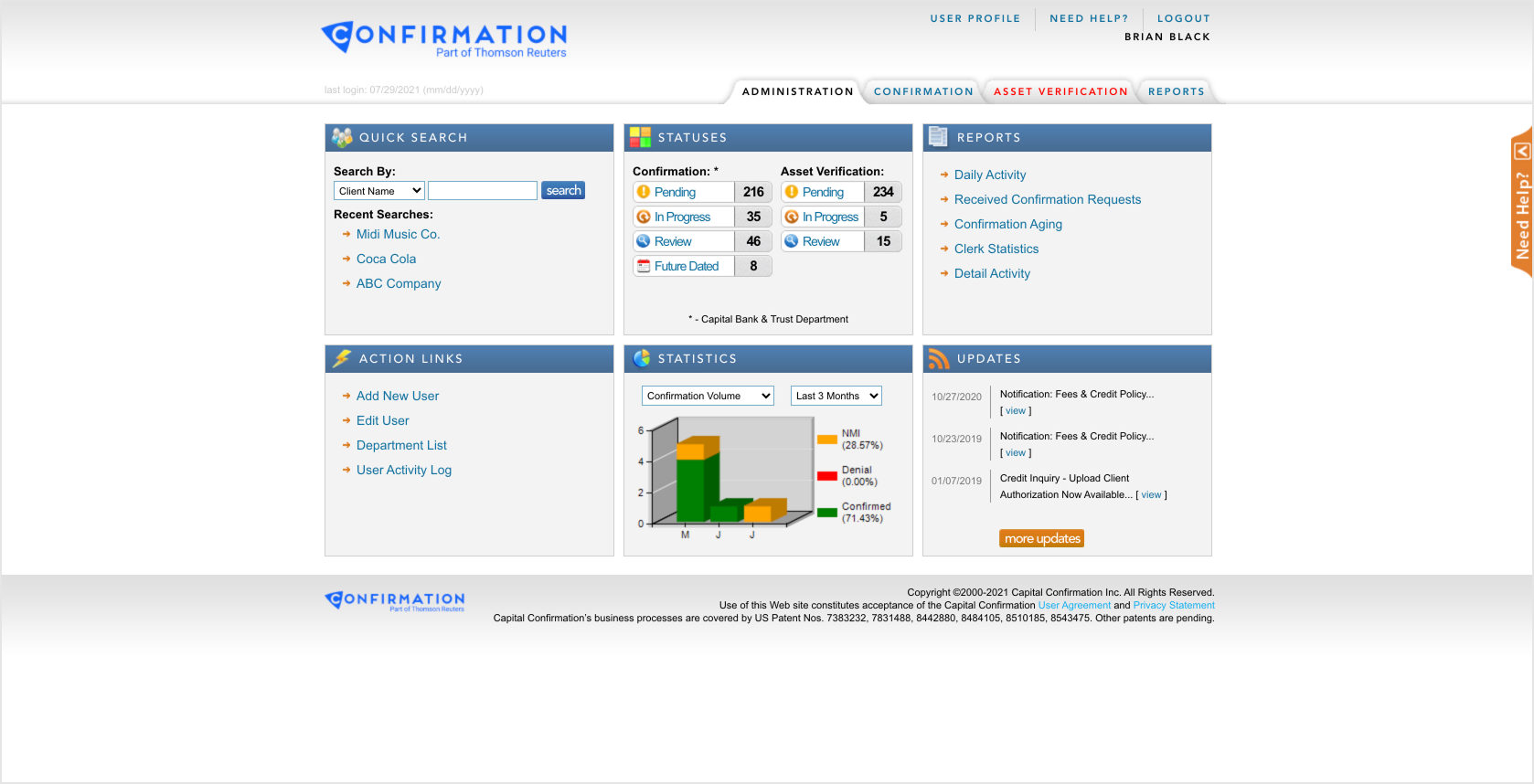Open recent search Coca Cola

pos(386,259)
